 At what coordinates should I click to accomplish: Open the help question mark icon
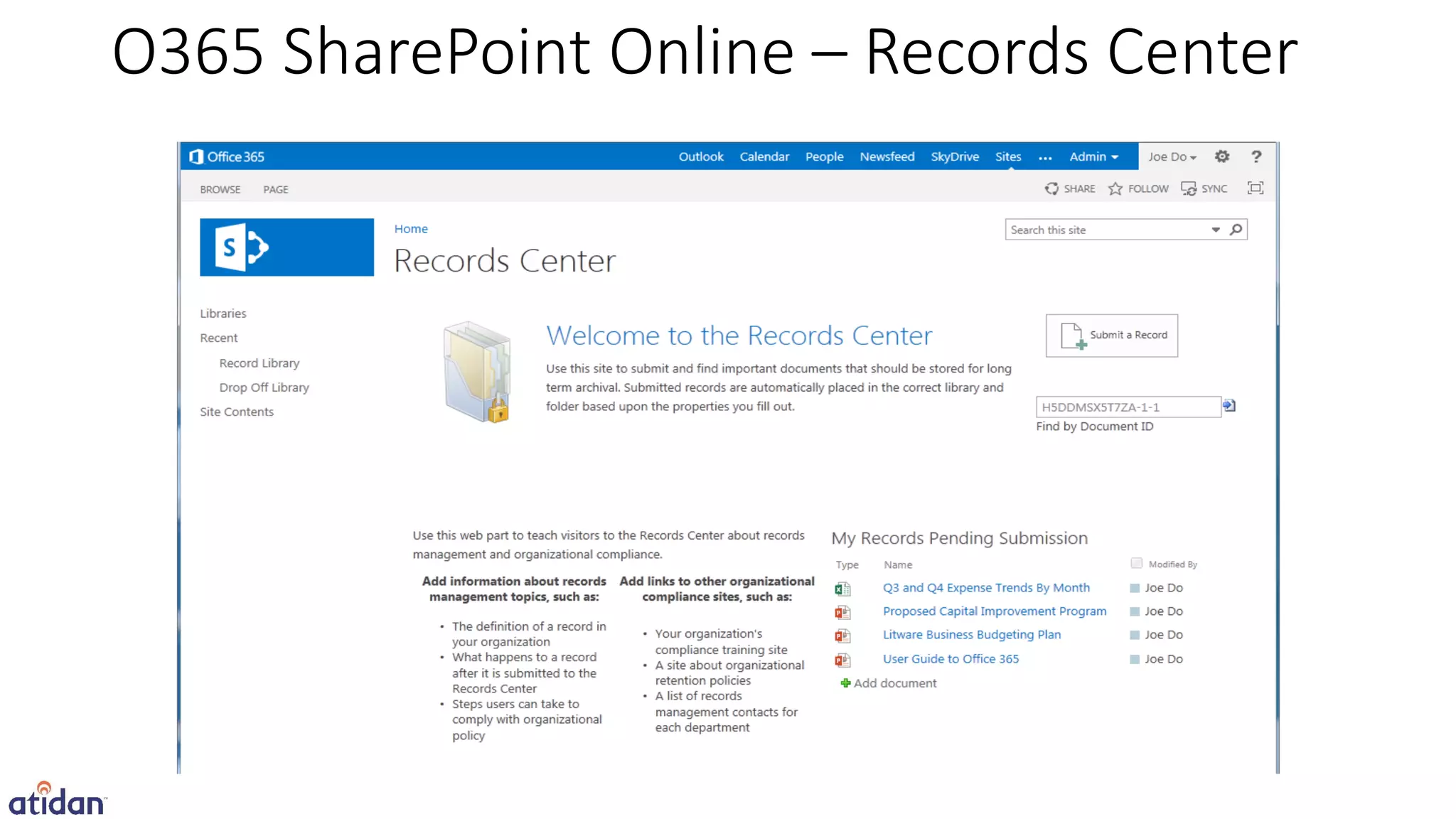coord(1256,156)
